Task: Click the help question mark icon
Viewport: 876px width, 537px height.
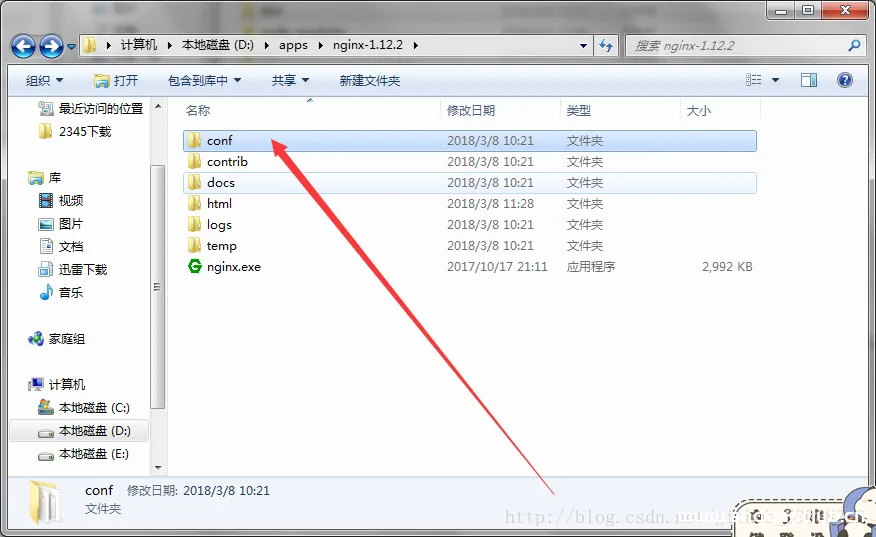Action: coord(845,80)
